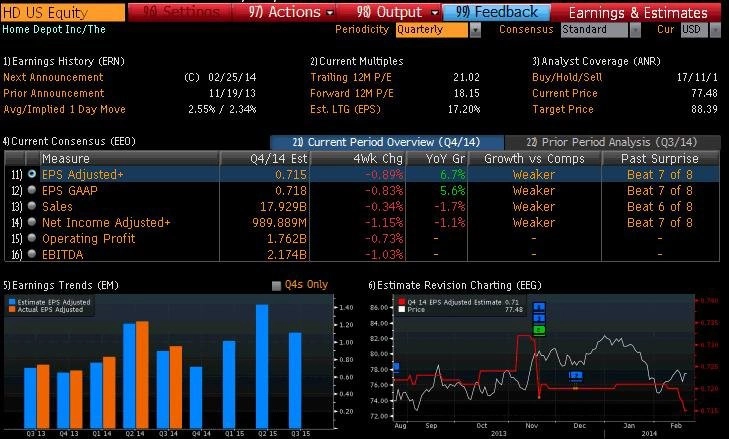Switch to Current Period Overview (Q4/14) tab
This screenshot has height=439, width=729.
387,142
